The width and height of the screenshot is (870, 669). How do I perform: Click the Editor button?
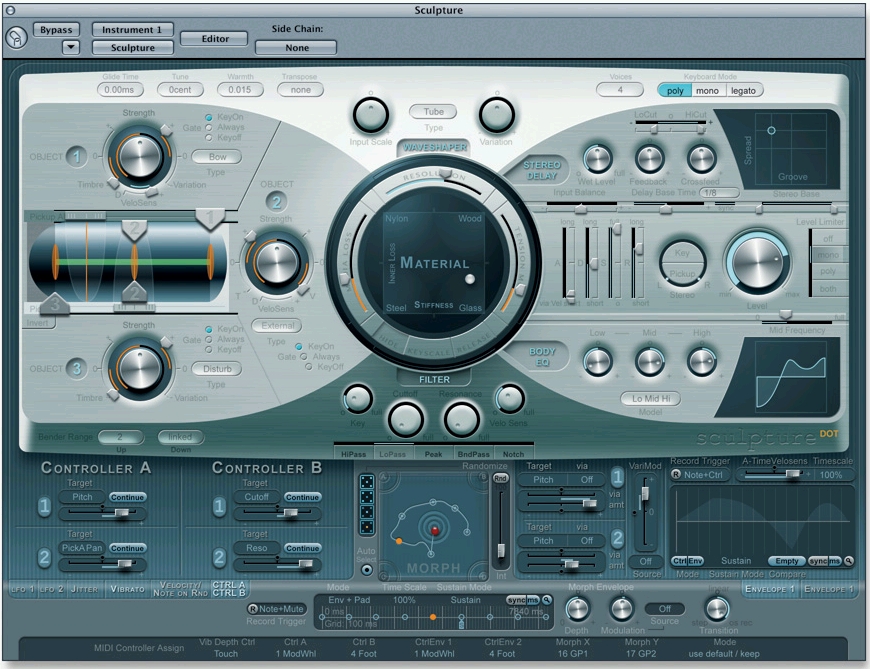(215, 39)
